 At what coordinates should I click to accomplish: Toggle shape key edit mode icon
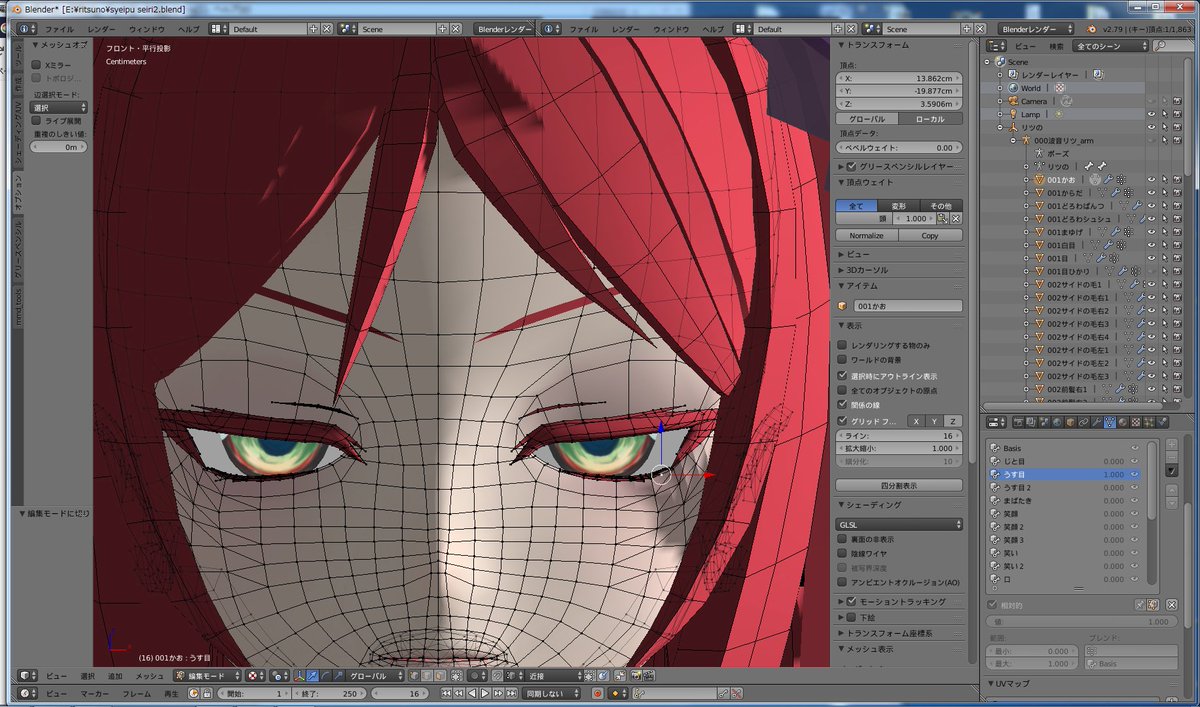coord(1153,605)
